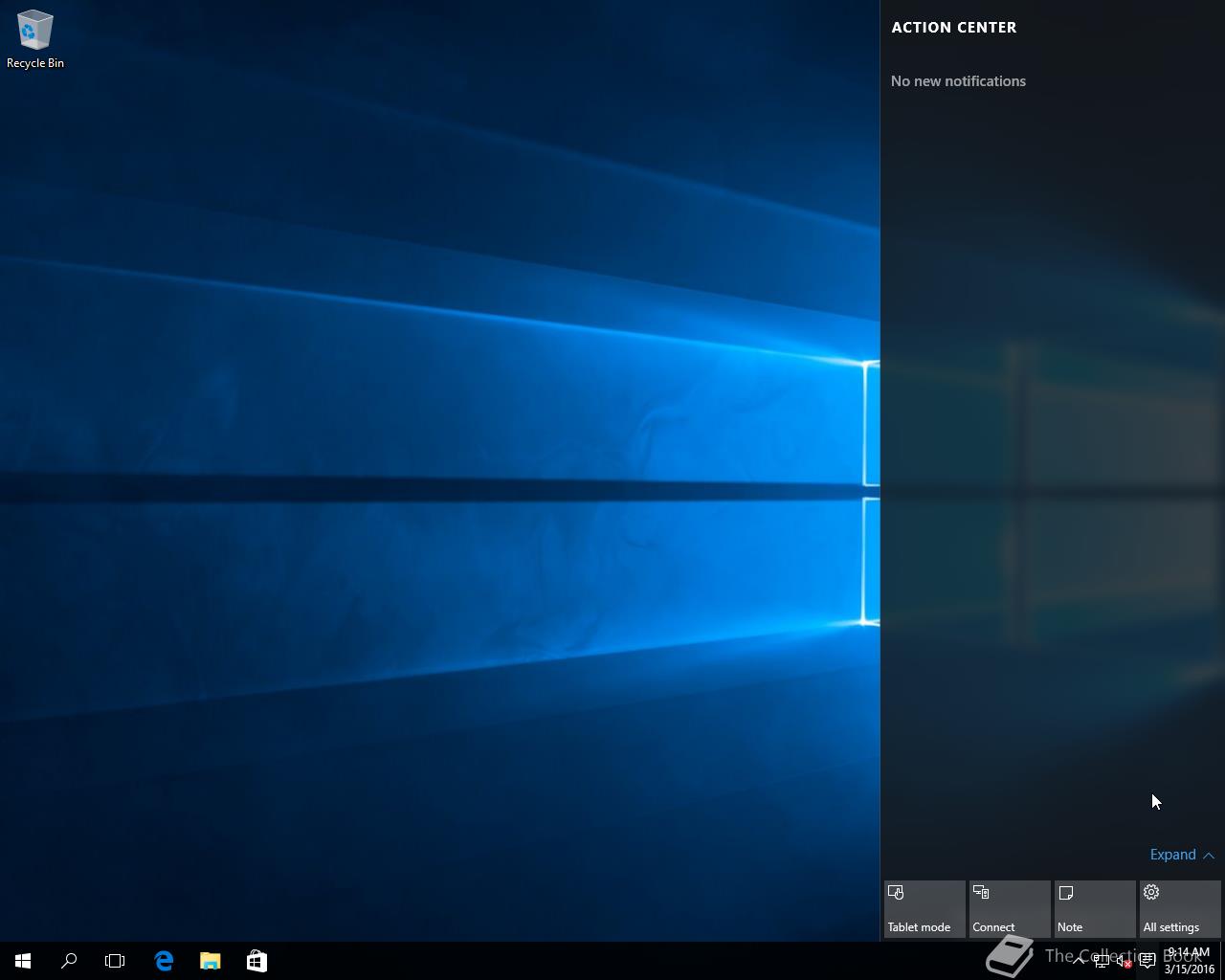Click the "No new notifications" text
The height and width of the screenshot is (980, 1225).
958,81
